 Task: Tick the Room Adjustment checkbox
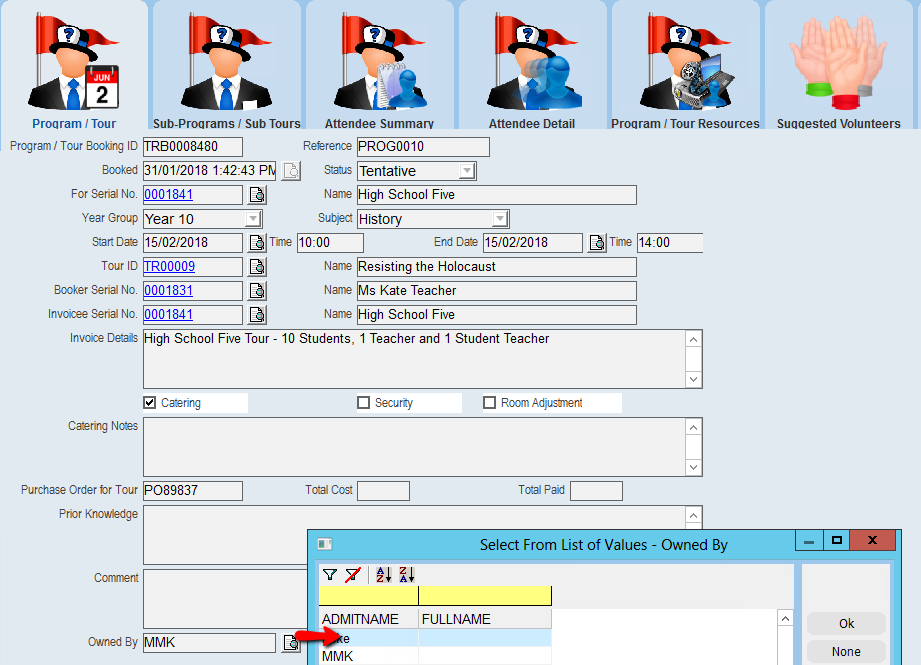pos(490,403)
